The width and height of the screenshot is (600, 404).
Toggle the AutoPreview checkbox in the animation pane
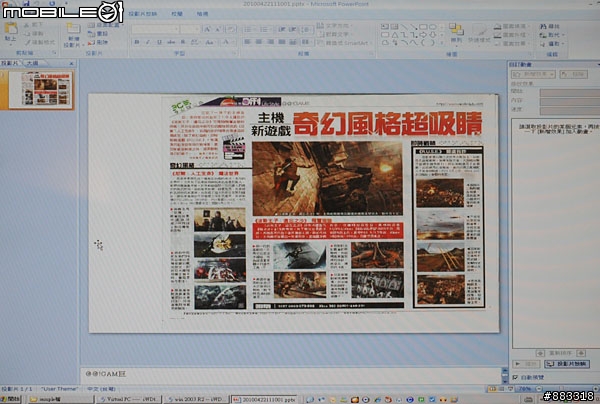(x=515, y=377)
